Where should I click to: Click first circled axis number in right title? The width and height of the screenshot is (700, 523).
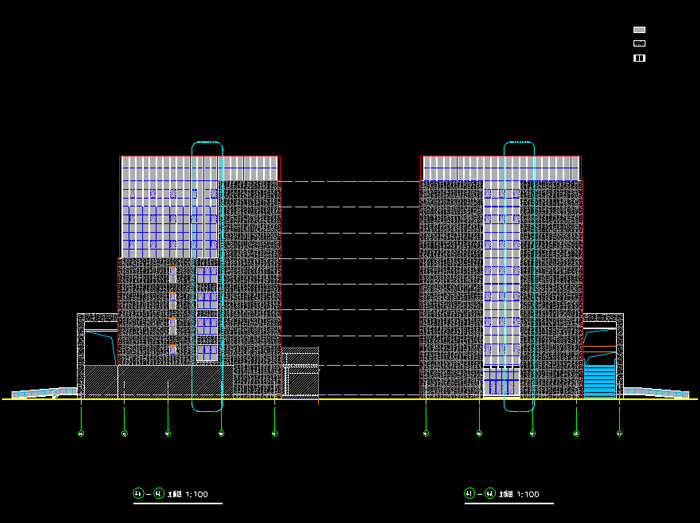click(469, 493)
